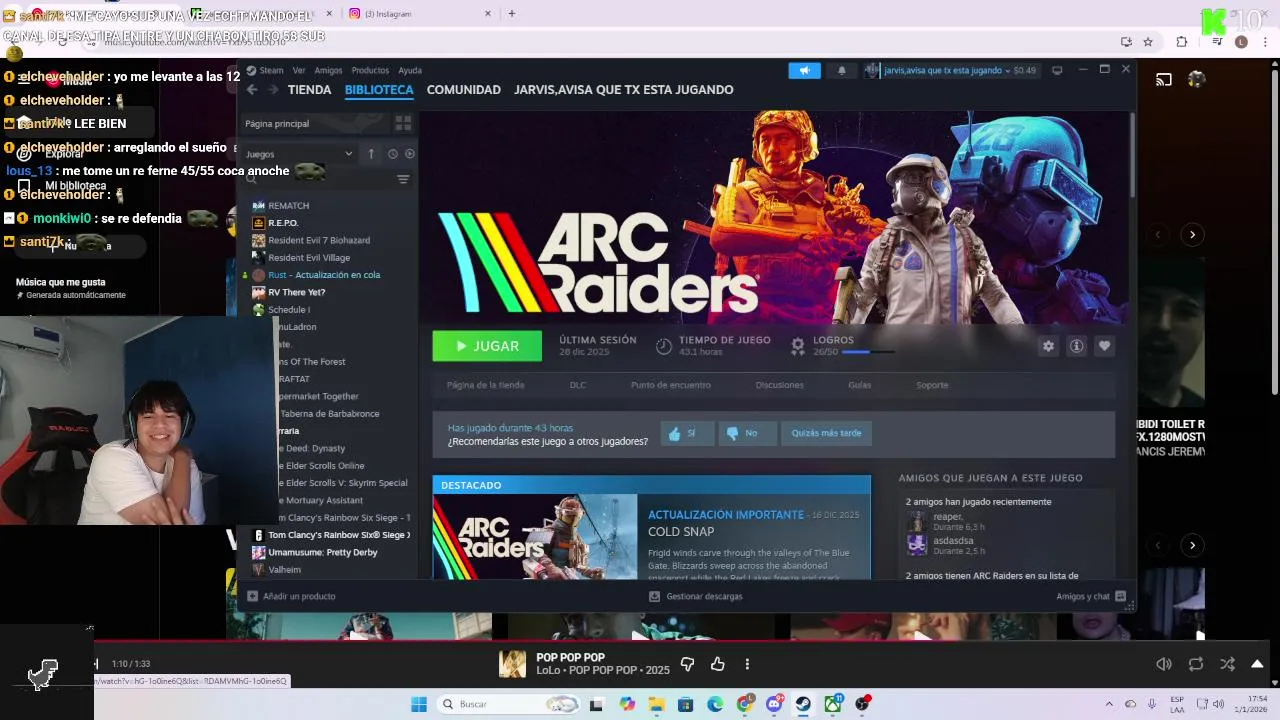The image size is (1280, 720).
Task: Click the green JUGAR play button
Action: click(x=487, y=346)
